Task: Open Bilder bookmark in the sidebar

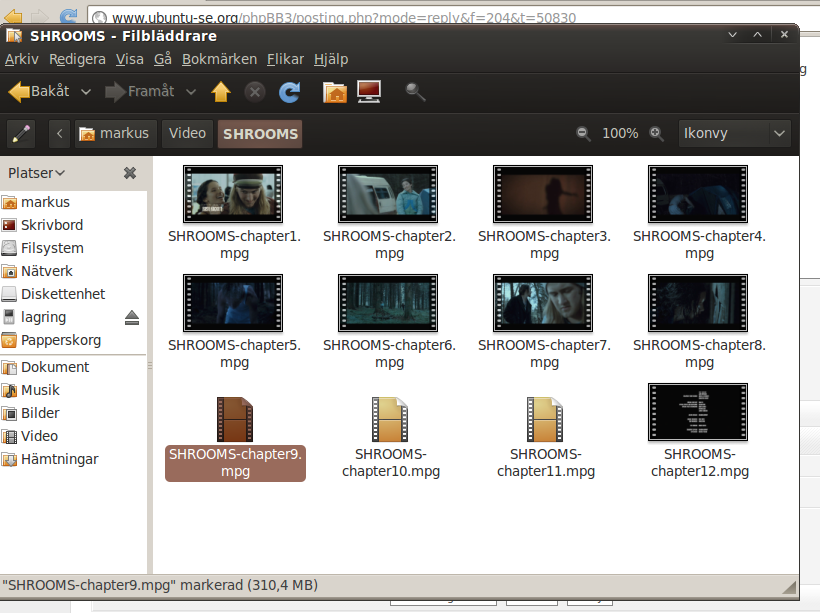Action: [73, 413]
